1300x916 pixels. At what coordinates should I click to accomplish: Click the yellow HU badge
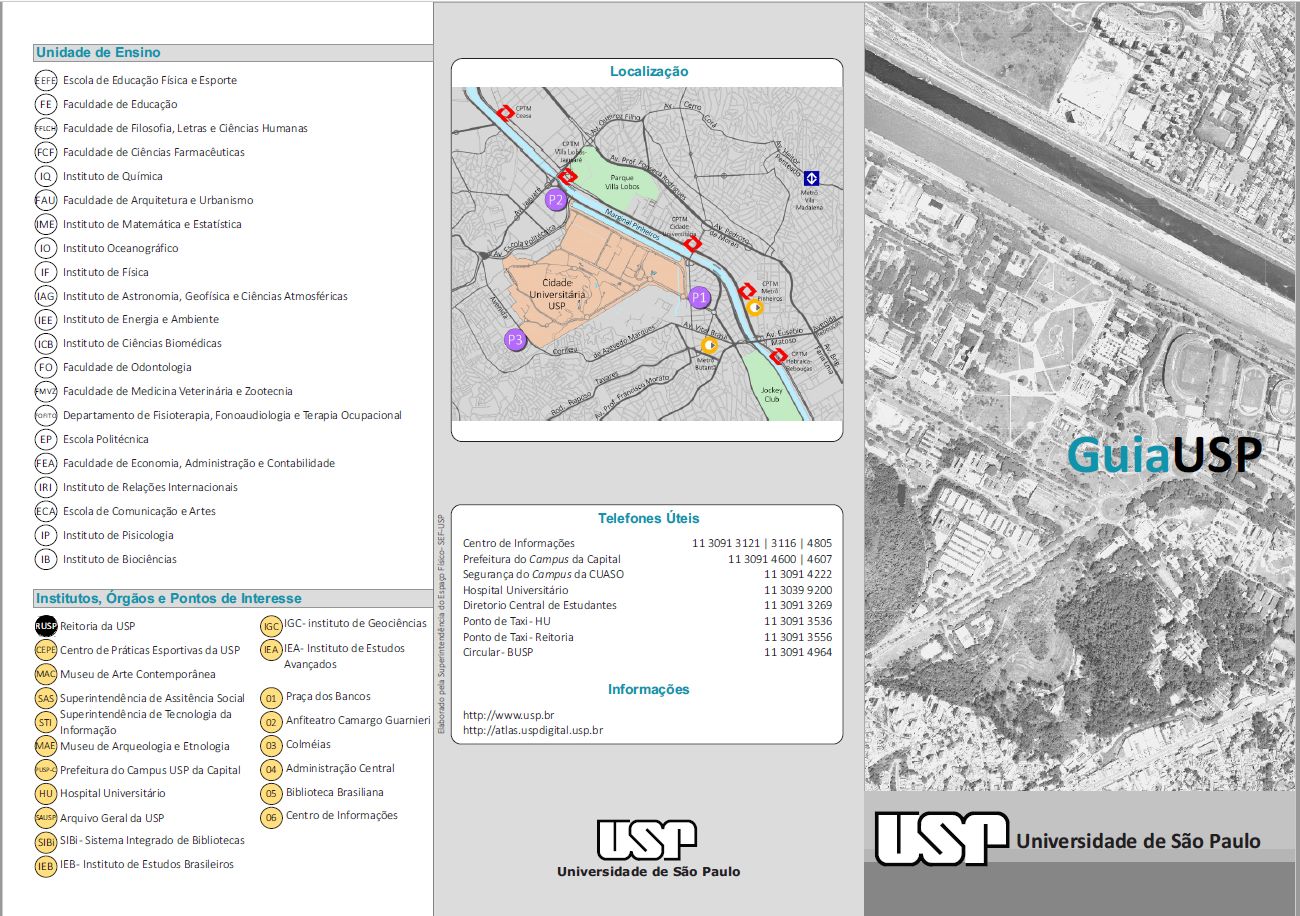[45, 793]
